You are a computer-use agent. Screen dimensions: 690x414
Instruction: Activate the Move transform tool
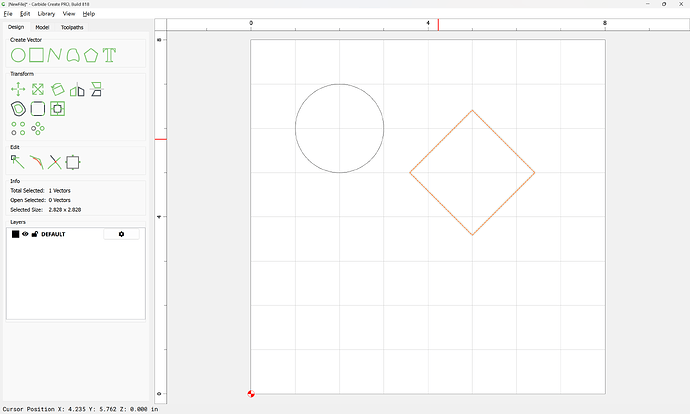click(18, 89)
